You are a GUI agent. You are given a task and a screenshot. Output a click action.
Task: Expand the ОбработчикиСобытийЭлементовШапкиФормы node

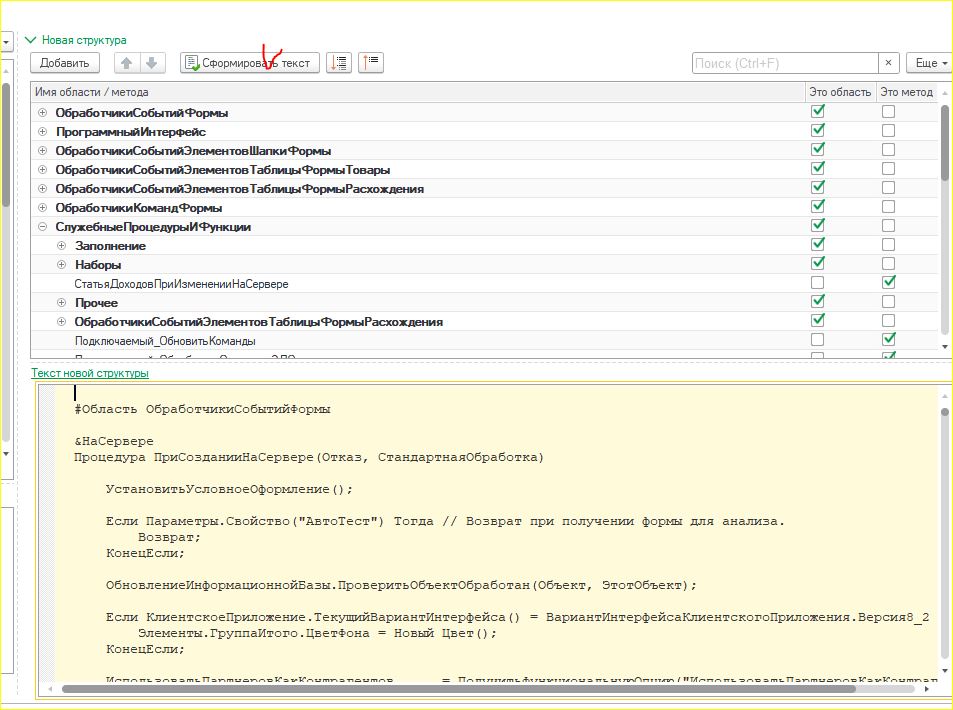point(43,150)
